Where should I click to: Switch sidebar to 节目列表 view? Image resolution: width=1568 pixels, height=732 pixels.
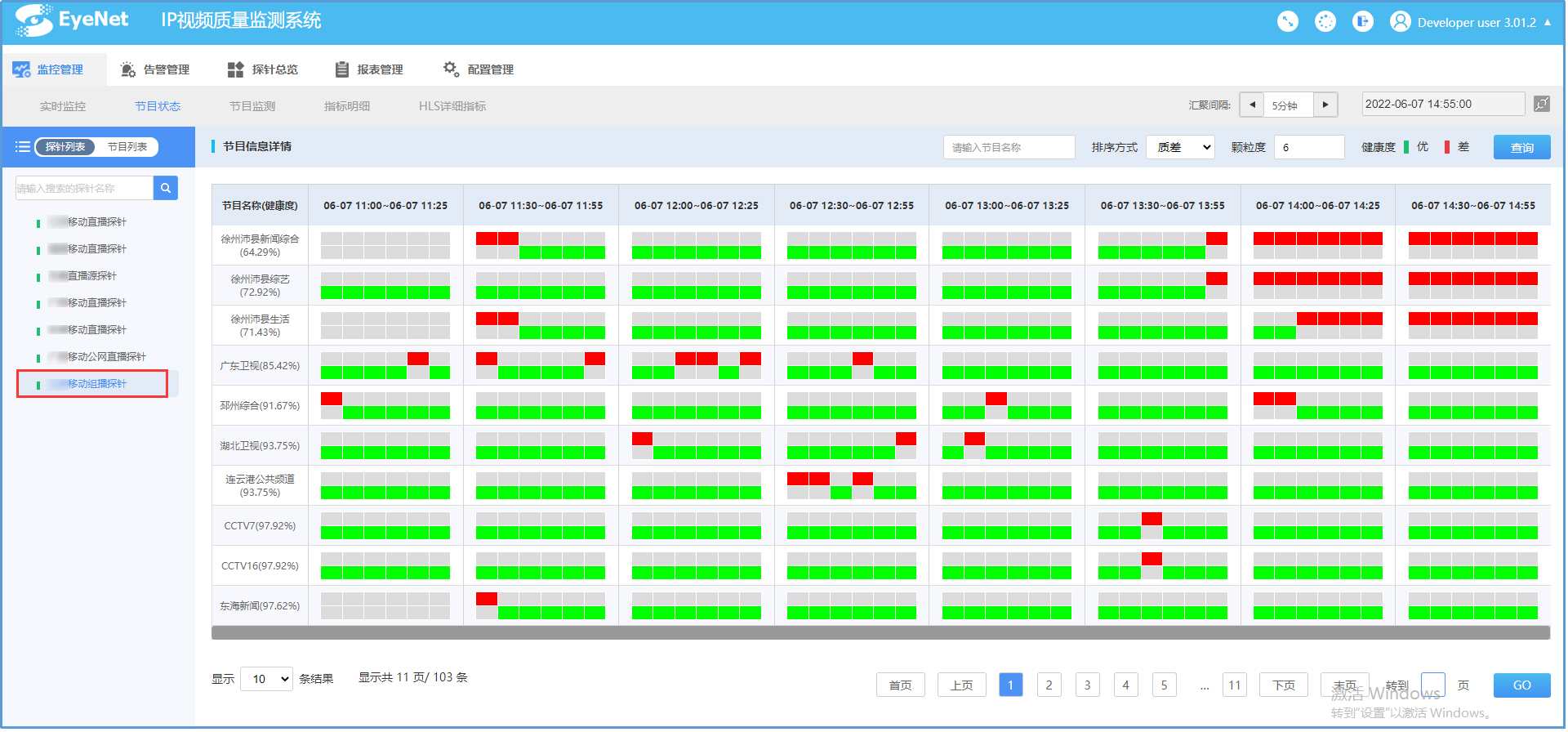coord(127,147)
